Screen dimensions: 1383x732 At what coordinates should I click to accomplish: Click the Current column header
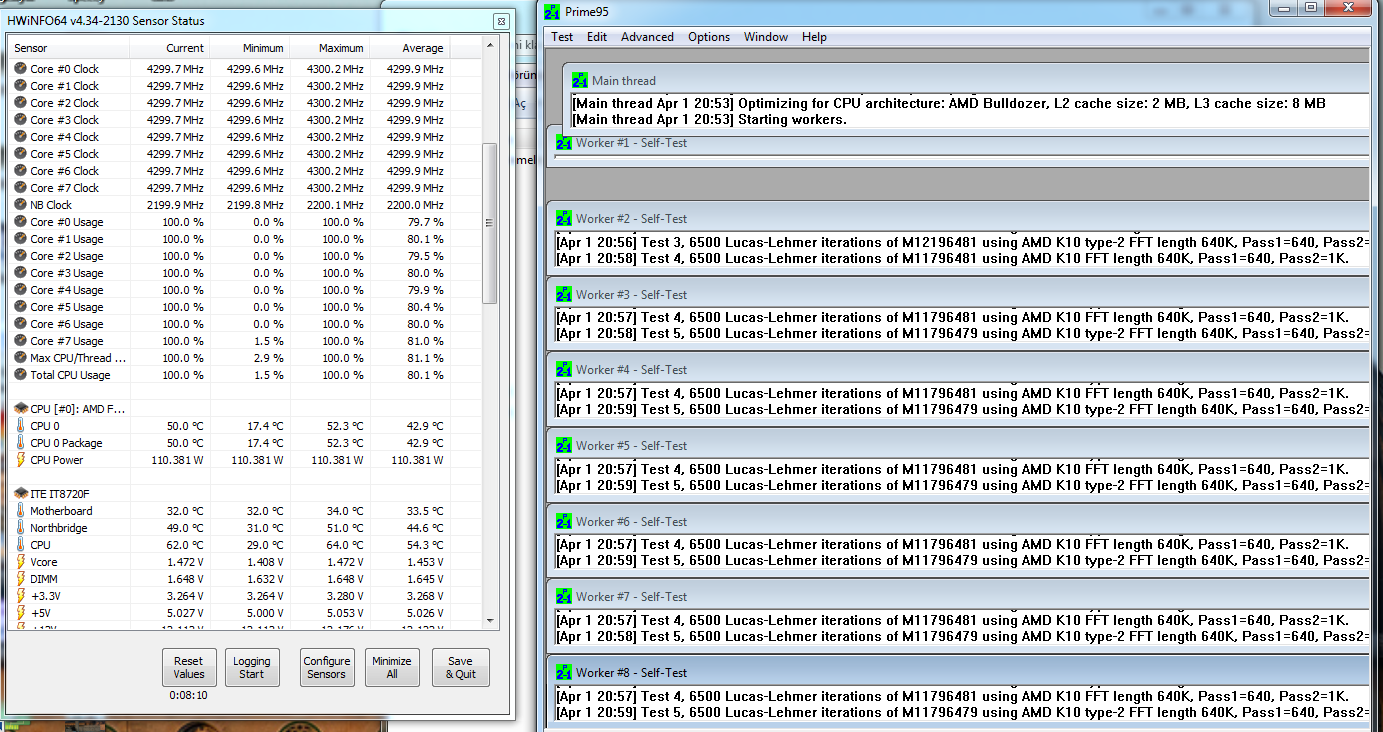click(x=169, y=48)
